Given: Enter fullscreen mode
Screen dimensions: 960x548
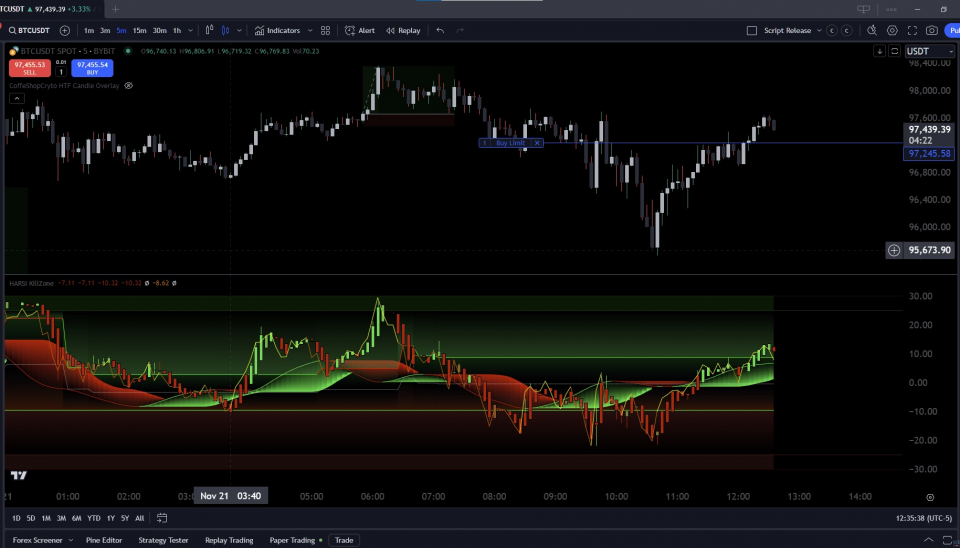Looking at the screenshot, I should (912, 30).
